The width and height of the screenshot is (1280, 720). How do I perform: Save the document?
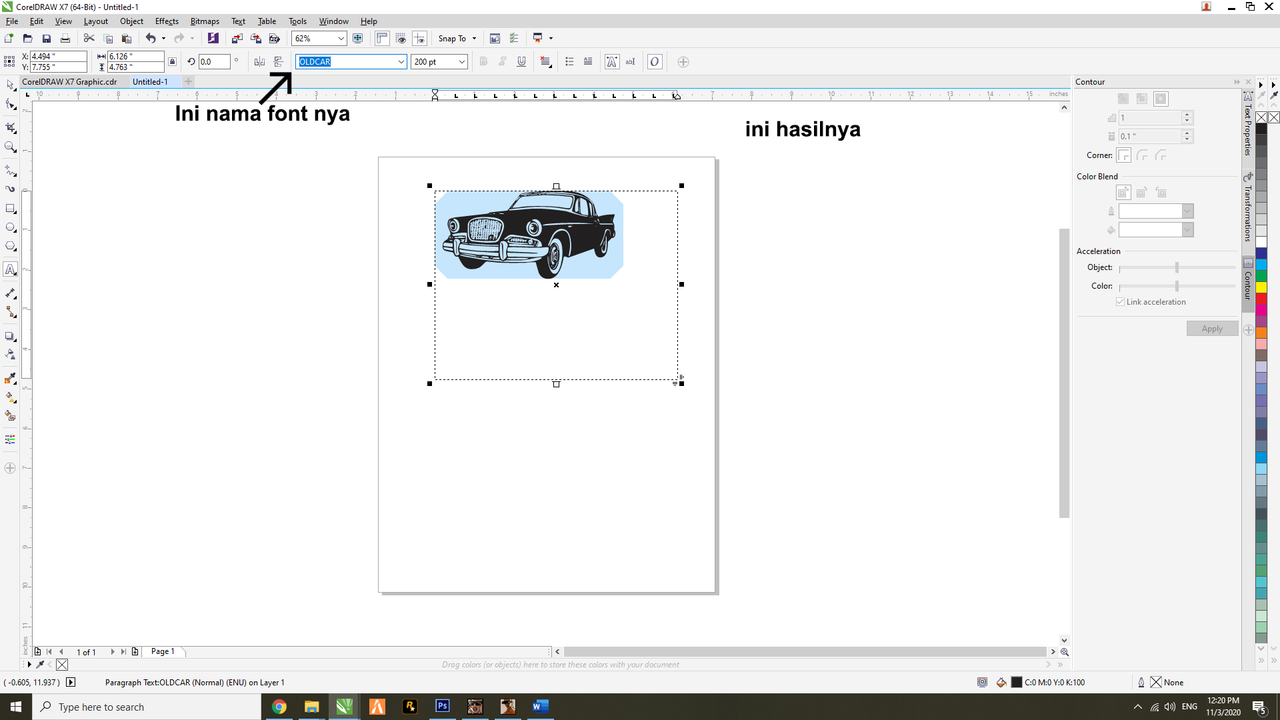tap(46, 38)
